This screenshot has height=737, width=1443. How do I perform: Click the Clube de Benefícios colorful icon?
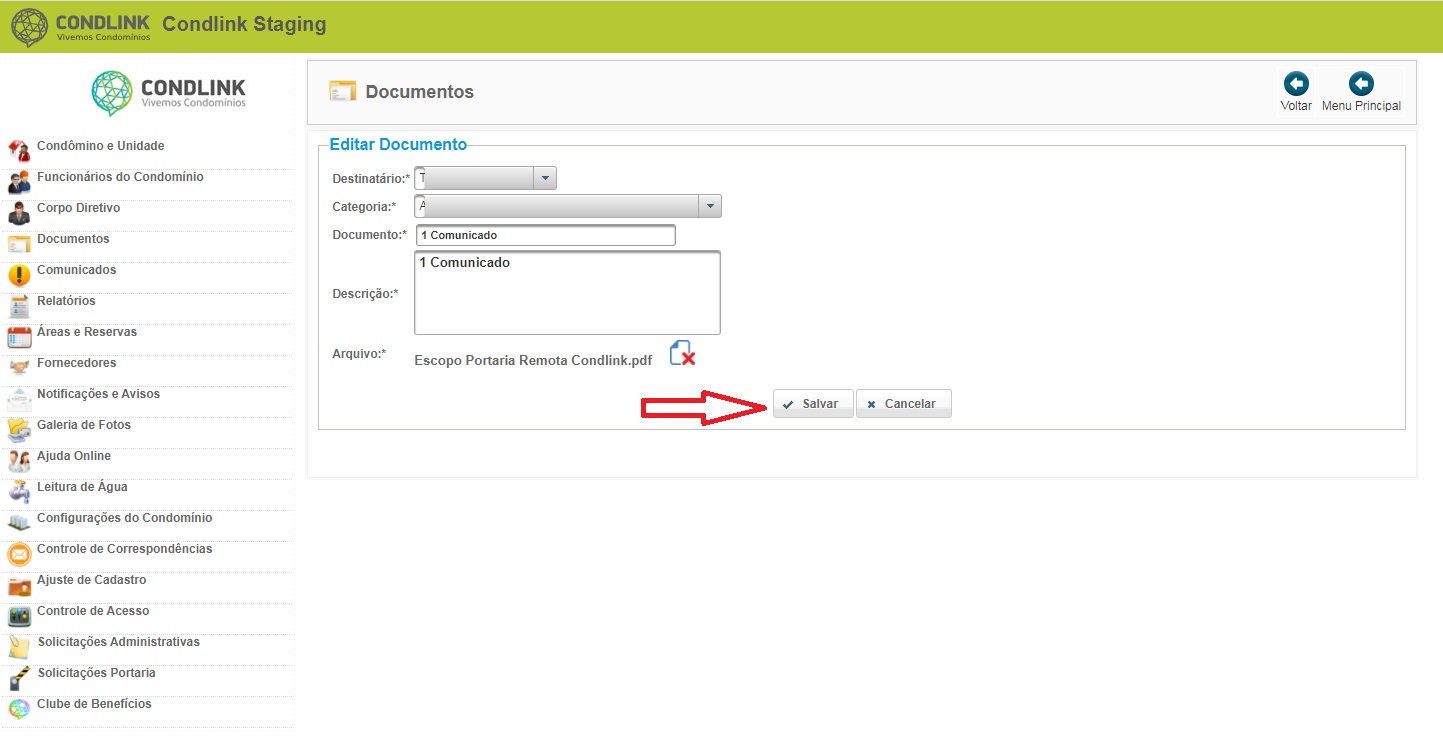pyautogui.click(x=19, y=709)
